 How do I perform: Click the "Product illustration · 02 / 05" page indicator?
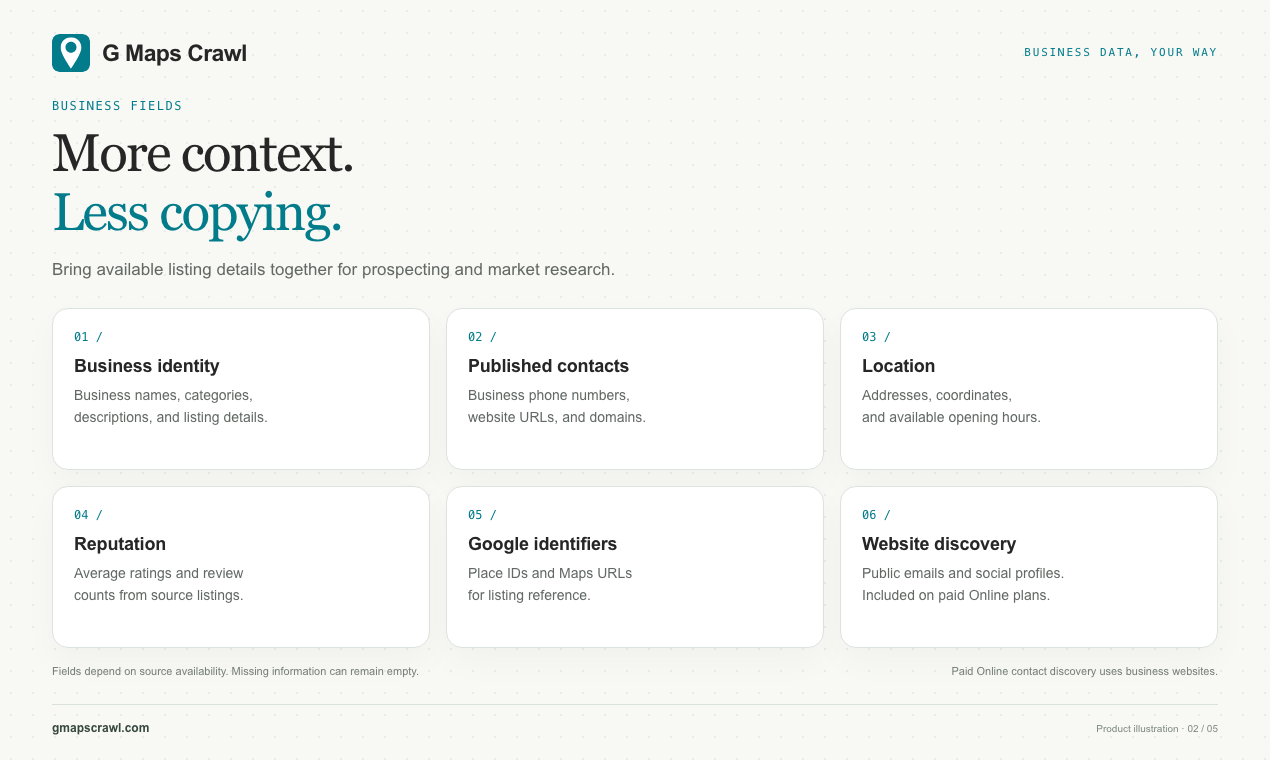[x=1157, y=729]
